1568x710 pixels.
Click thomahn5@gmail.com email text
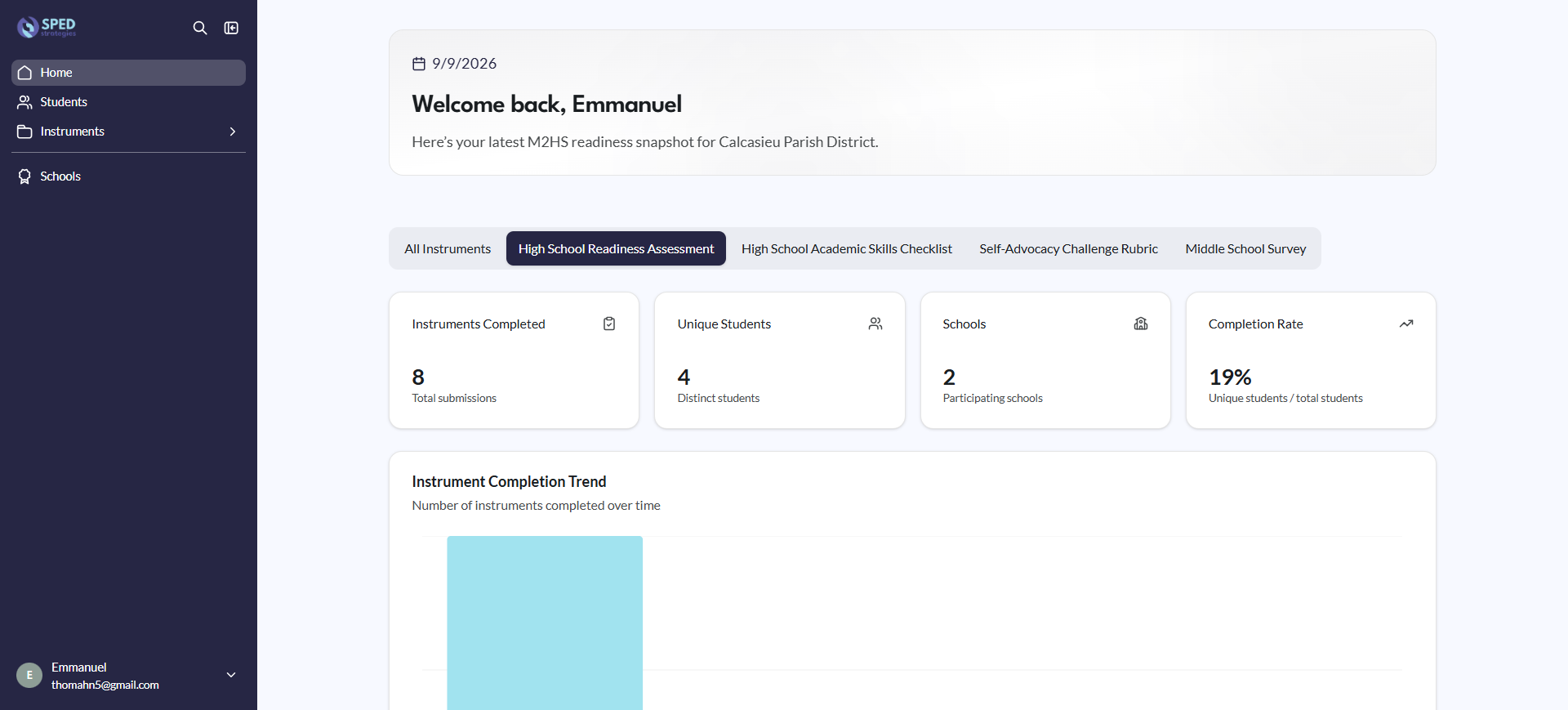click(105, 685)
